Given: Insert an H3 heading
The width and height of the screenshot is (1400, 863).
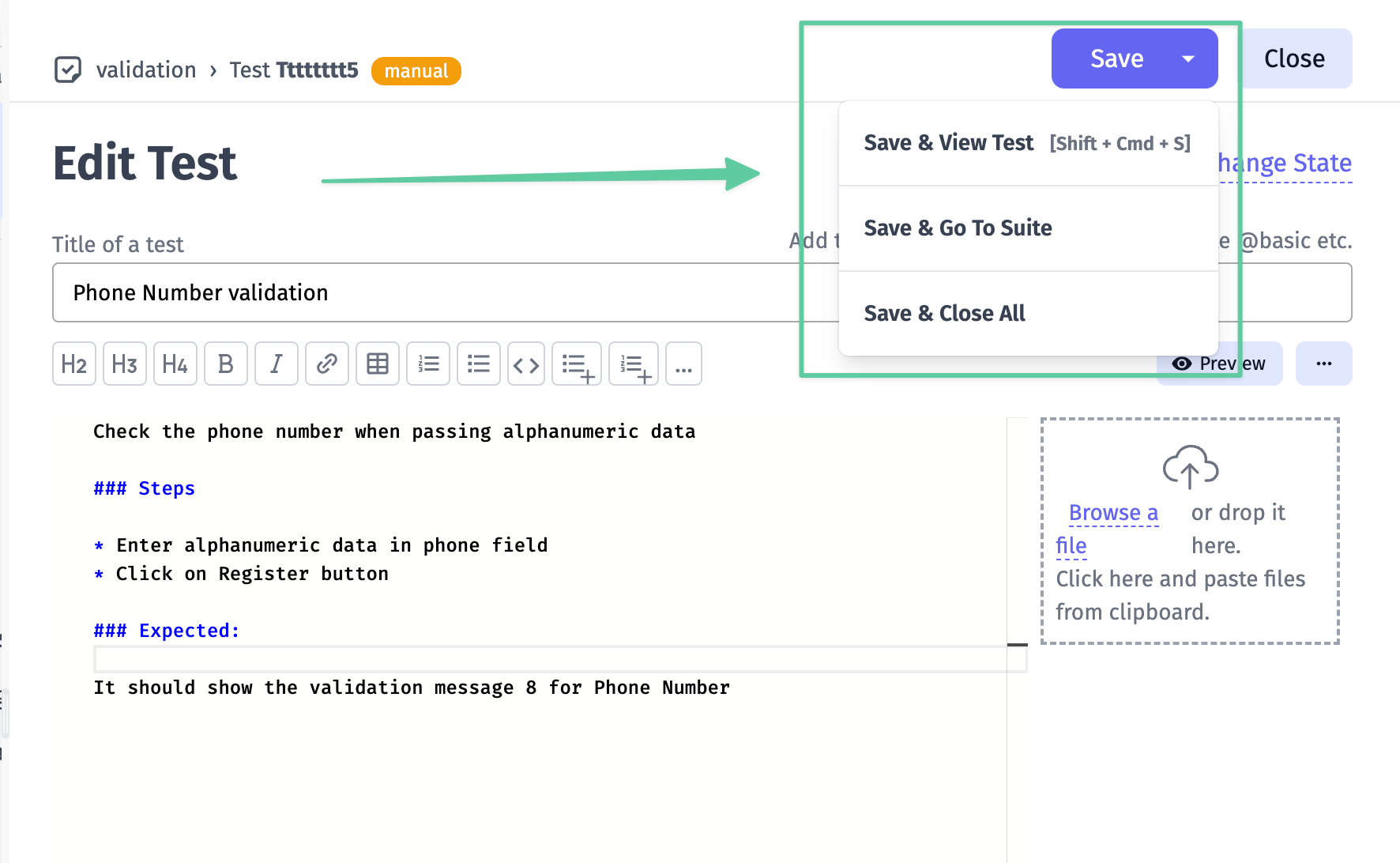Looking at the screenshot, I should (125, 364).
